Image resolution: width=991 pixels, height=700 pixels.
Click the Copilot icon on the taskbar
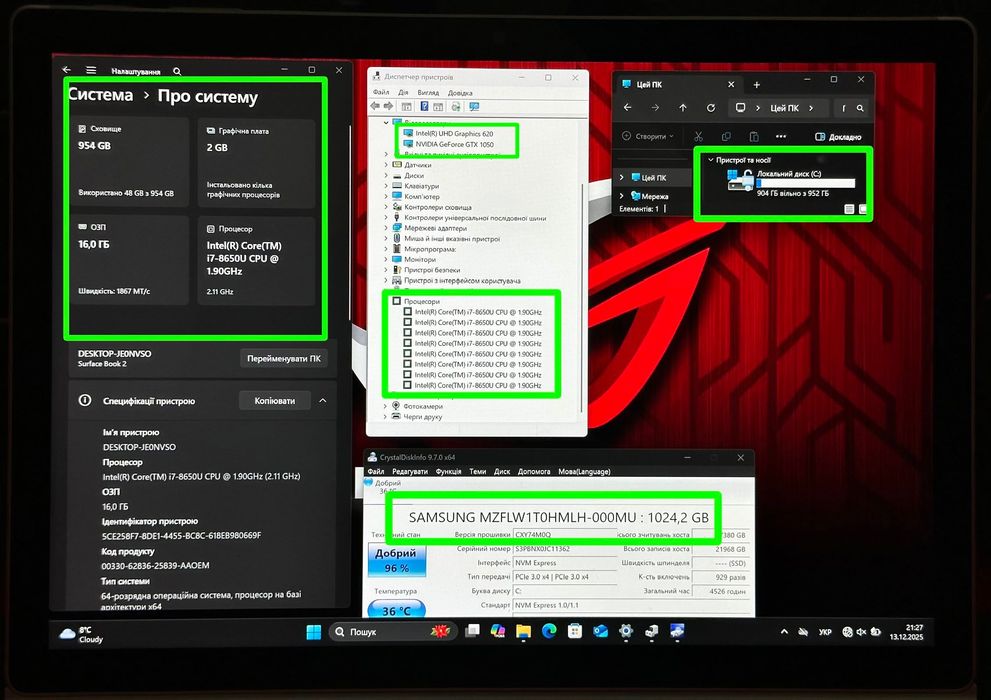pyautogui.click(x=497, y=631)
